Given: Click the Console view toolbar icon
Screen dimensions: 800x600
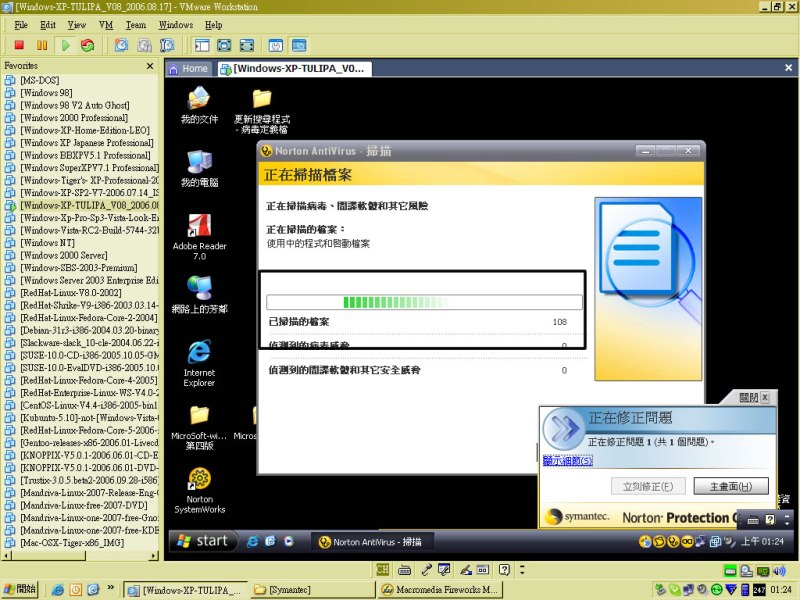Looking at the screenshot, I should [x=299, y=45].
